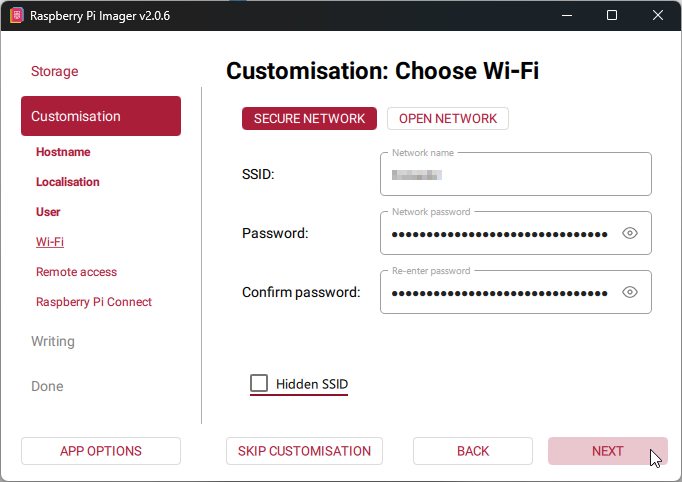This screenshot has height=482, width=682.
Task: Select the Wi-Fi sidebar link
Action: [x=50, y=242]
